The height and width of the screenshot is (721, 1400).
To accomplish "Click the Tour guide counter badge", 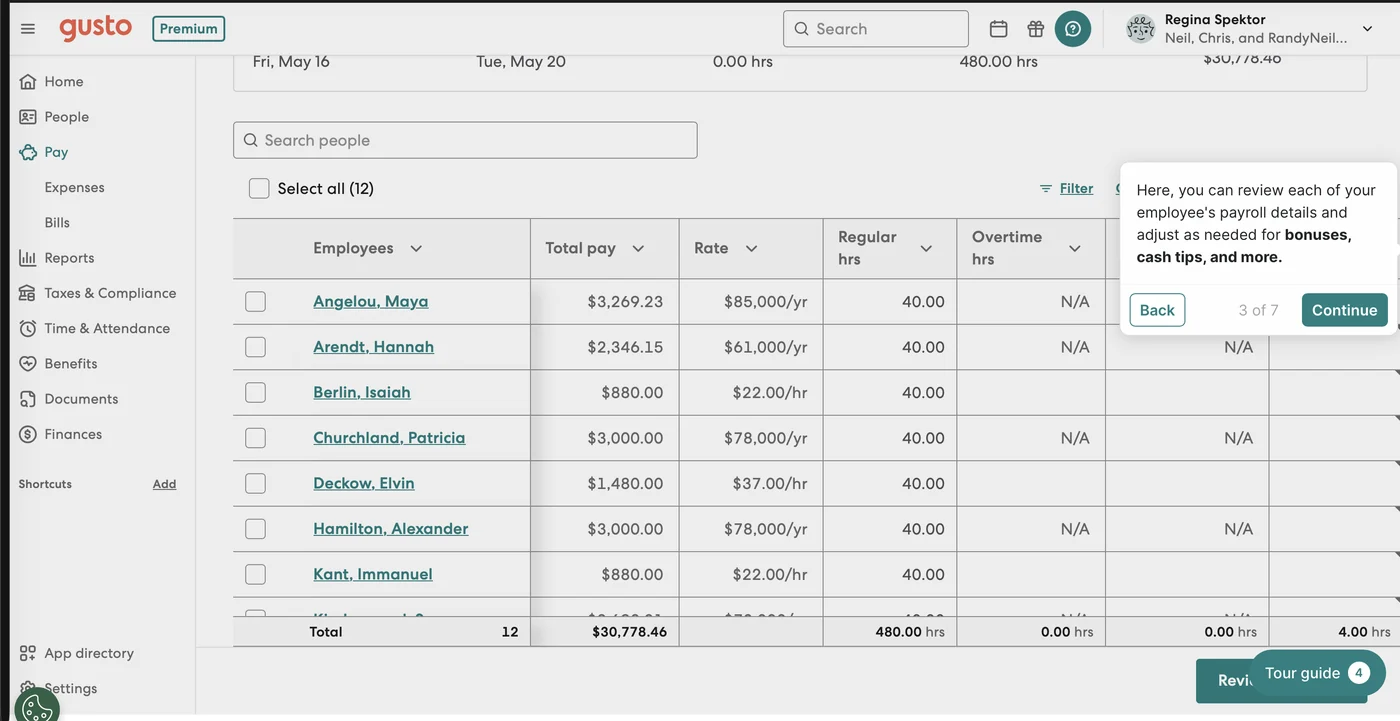I will click(x=1358, y=673).
